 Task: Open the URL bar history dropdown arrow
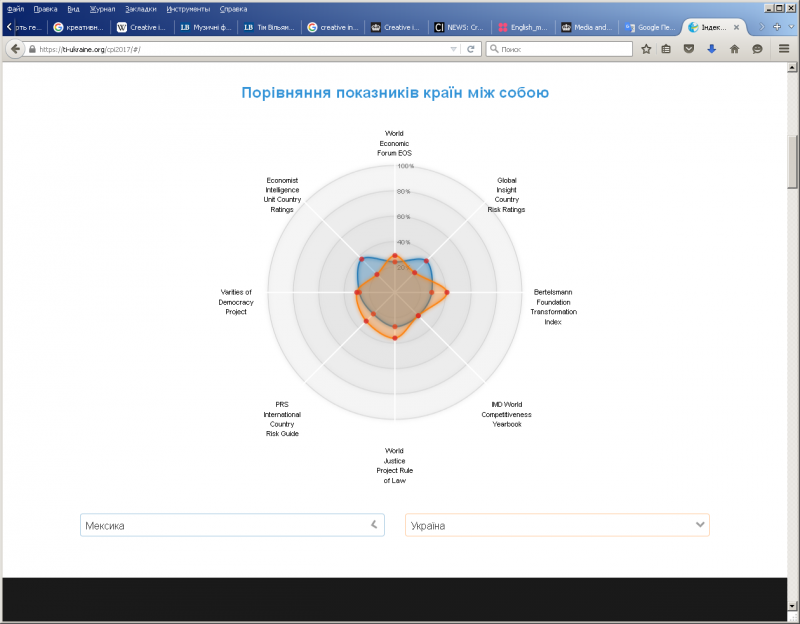(453, 48)
